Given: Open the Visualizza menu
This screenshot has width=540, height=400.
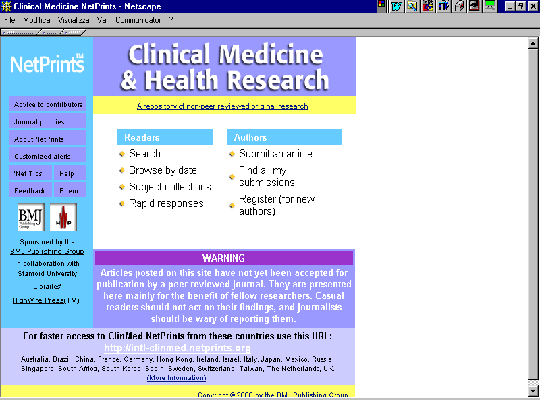Looking at the screenshot, I should 73,20.
